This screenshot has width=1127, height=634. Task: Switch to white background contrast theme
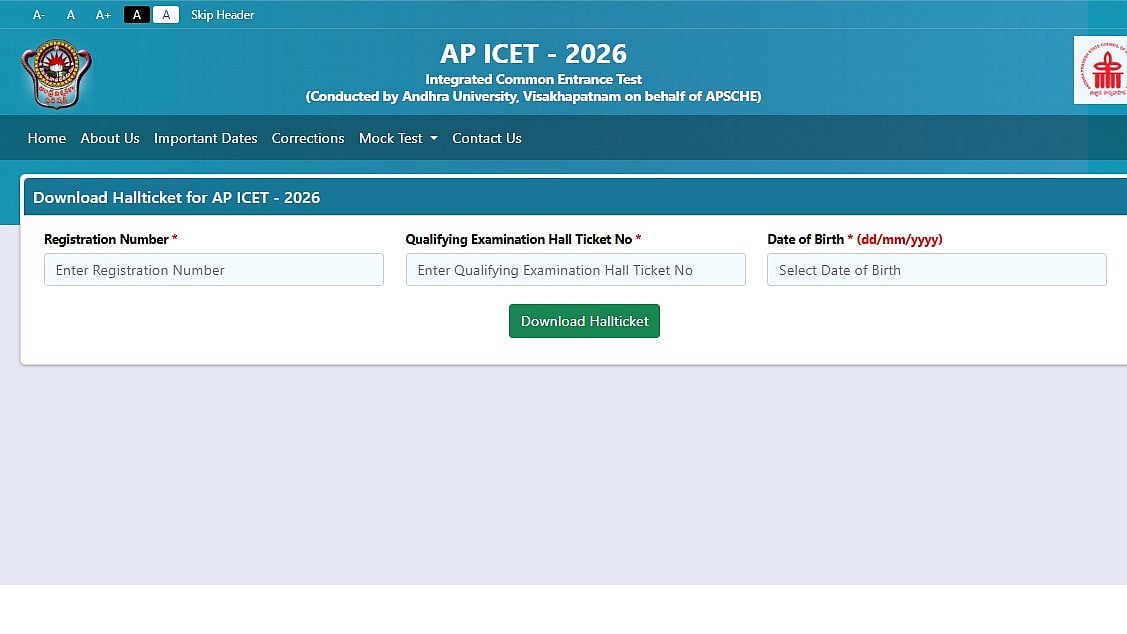[x=166, y=15]
